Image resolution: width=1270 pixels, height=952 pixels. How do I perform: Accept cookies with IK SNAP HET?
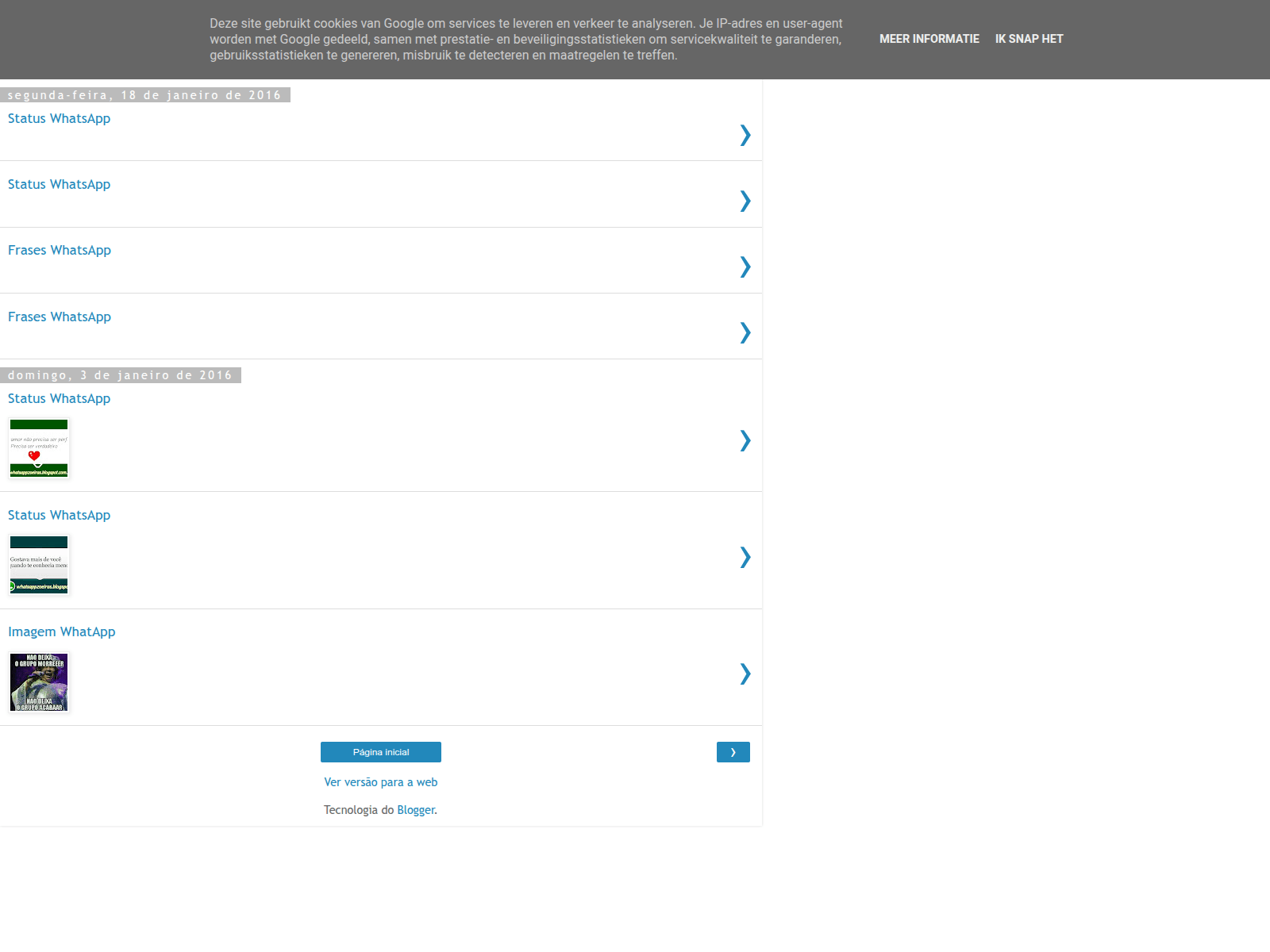[1029, 39]
